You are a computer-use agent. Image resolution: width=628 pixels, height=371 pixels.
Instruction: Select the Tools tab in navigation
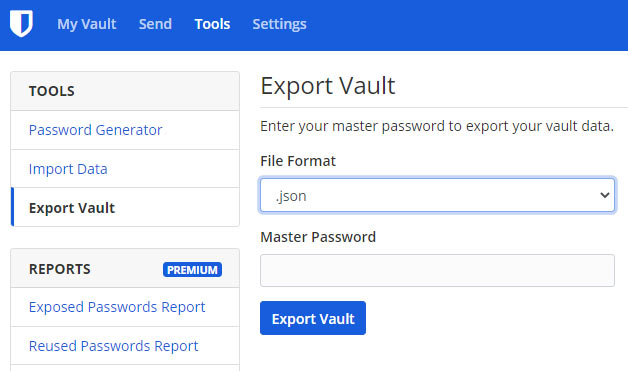(212, 24)
